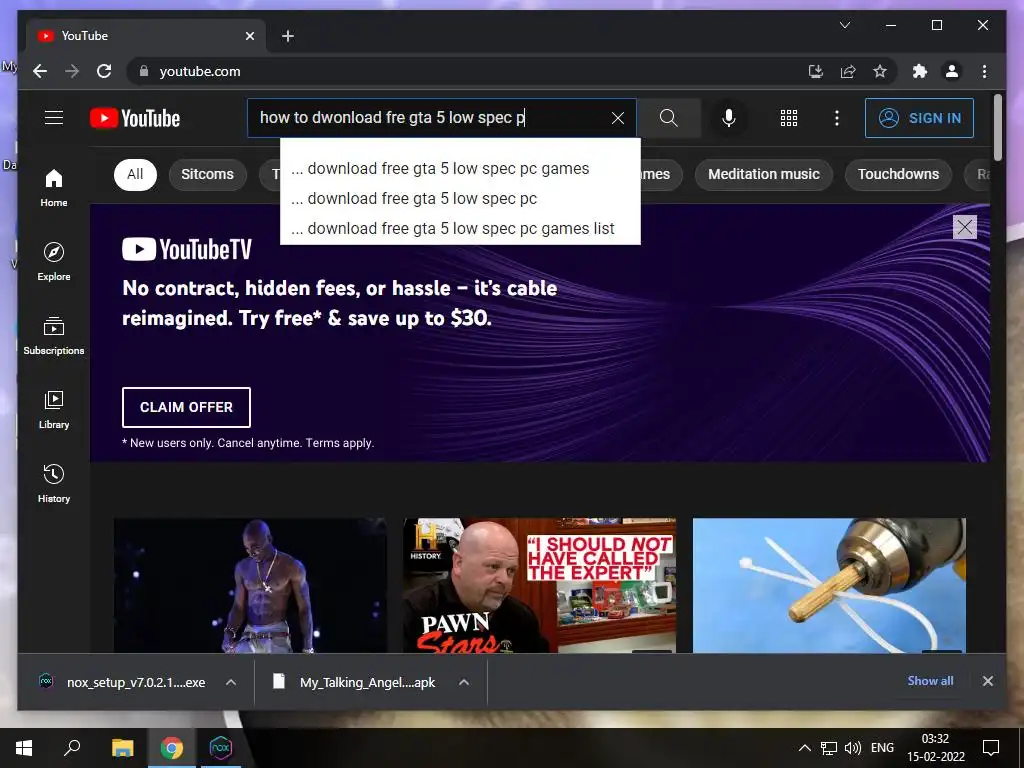Select the Sitcoms filter chip
This screenshot has height=768, width=1024.
click(x=207, y=174)
